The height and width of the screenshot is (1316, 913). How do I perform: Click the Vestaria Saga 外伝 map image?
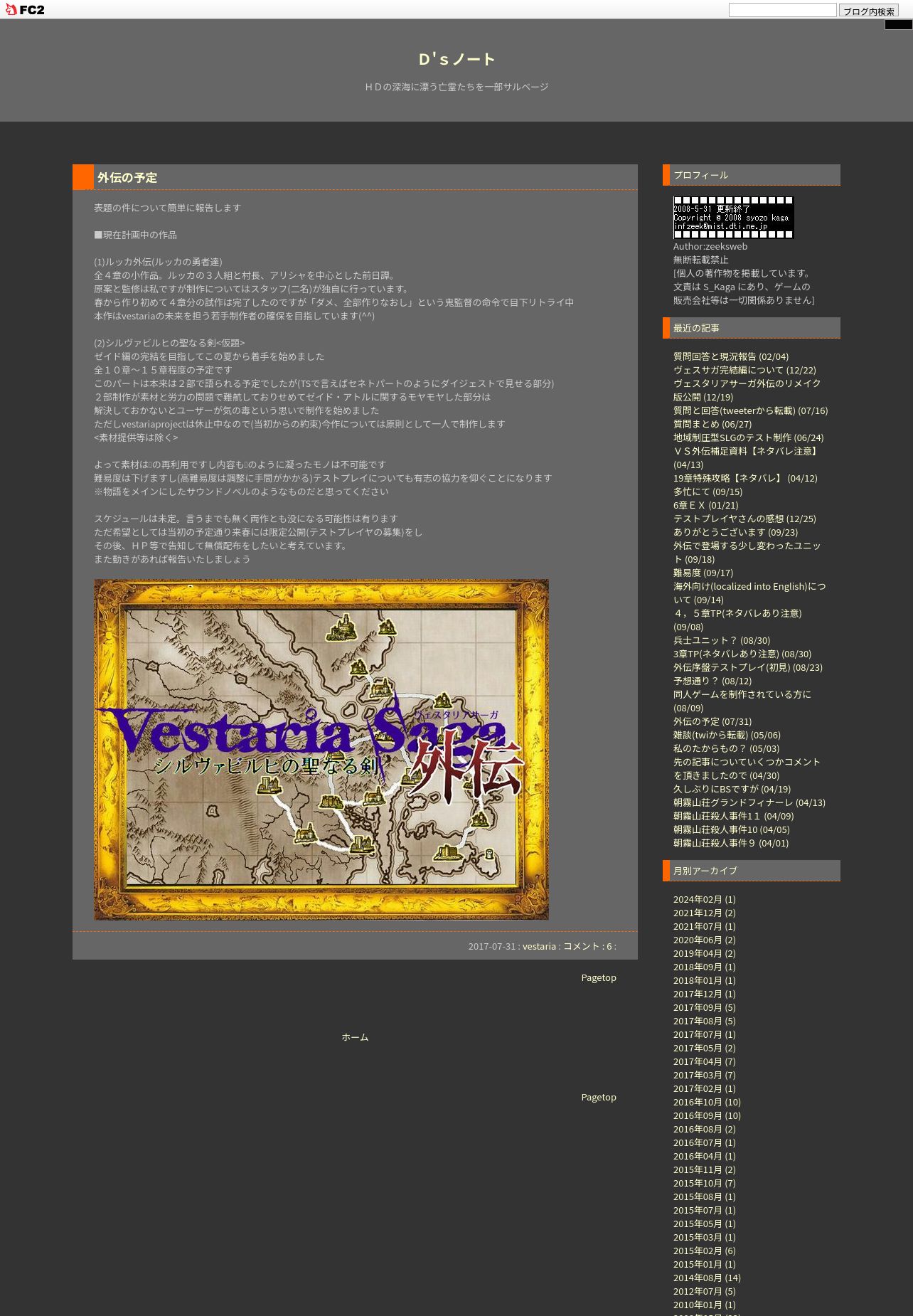point(321,749)
